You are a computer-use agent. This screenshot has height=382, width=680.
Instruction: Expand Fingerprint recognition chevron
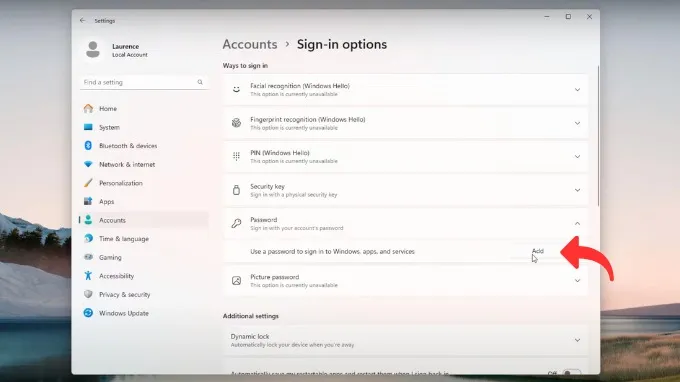(577, 123)
